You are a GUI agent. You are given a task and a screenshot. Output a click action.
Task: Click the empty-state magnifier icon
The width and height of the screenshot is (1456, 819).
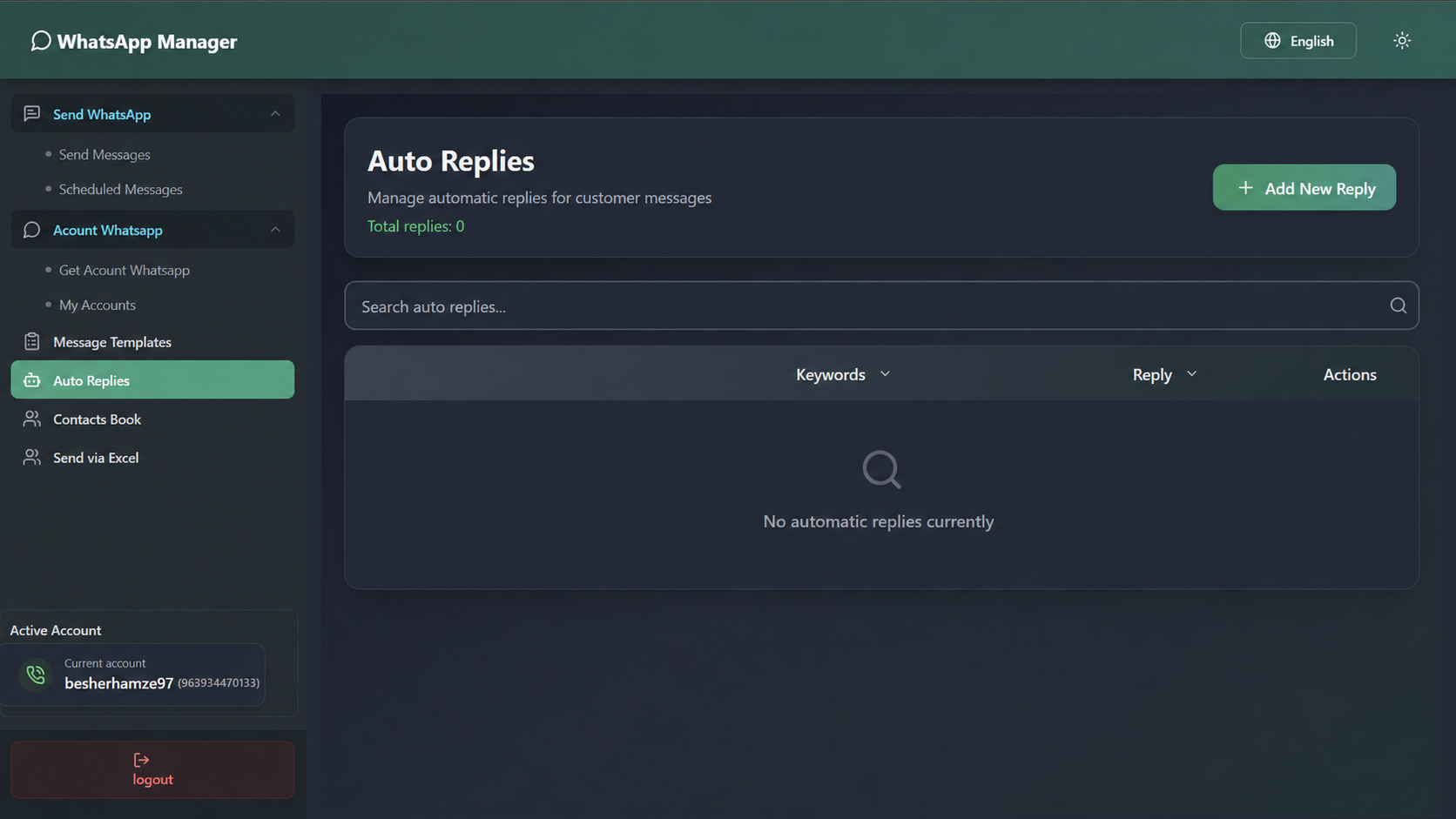click(x=881, y=469)
